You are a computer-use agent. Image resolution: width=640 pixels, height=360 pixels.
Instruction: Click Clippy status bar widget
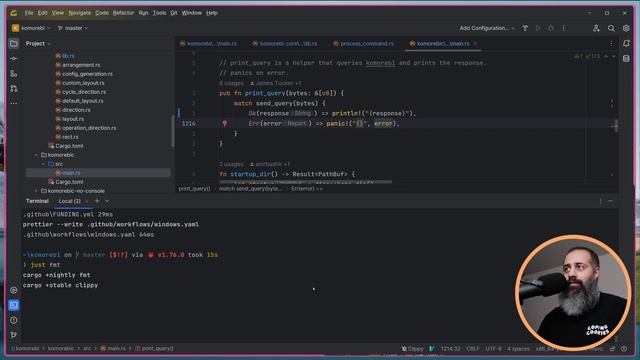point(412,349)
